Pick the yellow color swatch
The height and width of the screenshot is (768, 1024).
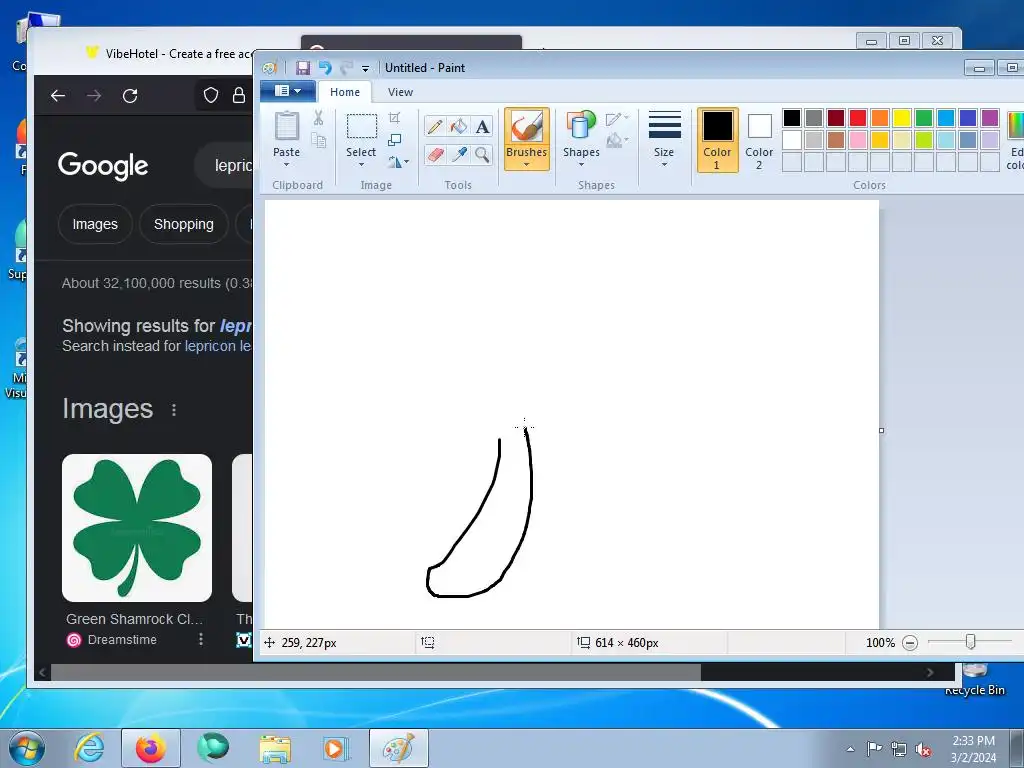[x=902, y=118]
